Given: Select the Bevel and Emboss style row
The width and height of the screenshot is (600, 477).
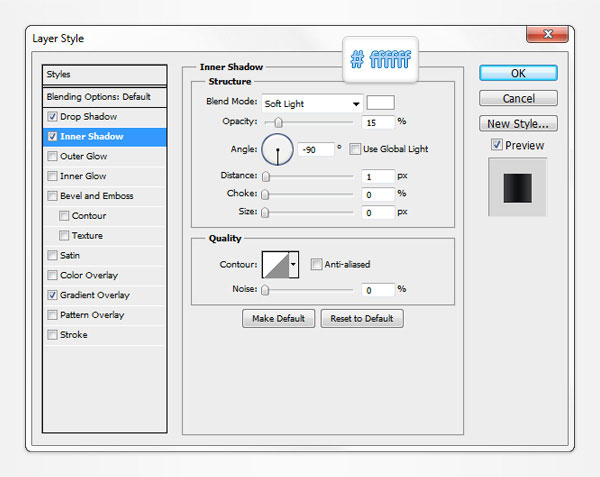Looking at the screenshot, I should (105, 196).
